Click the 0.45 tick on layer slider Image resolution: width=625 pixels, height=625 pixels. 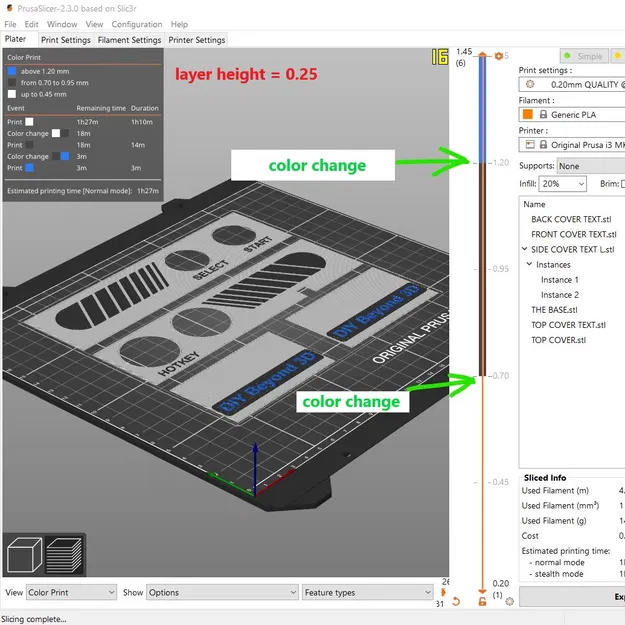(x=501, y=482)
